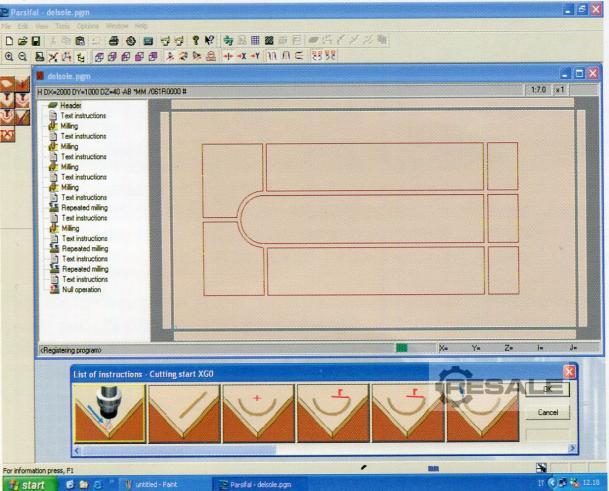
Task: Paste from clipboard toolbar icon
Action: 80,41
